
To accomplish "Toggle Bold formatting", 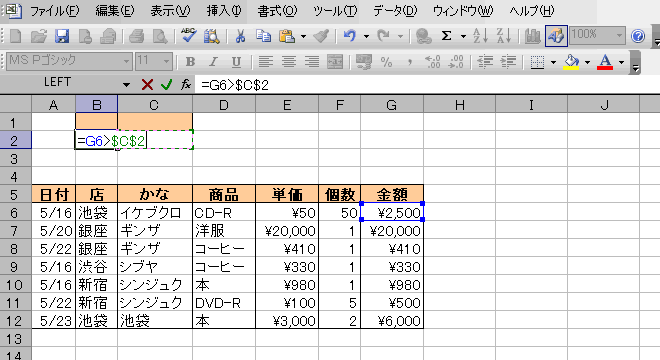I will [x=190, y=62].
